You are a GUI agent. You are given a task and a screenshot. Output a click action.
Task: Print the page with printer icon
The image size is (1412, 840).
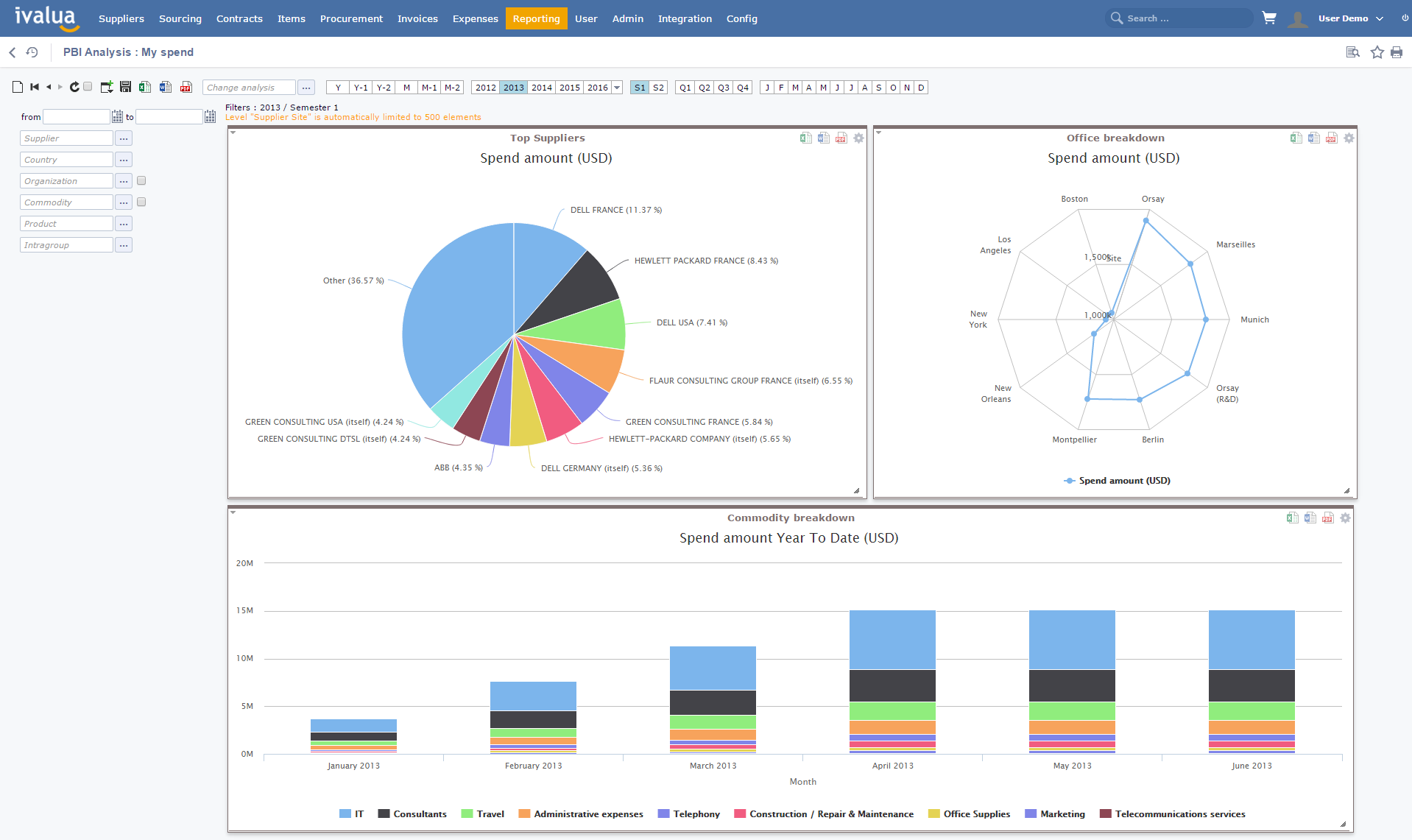point(1397,52)
